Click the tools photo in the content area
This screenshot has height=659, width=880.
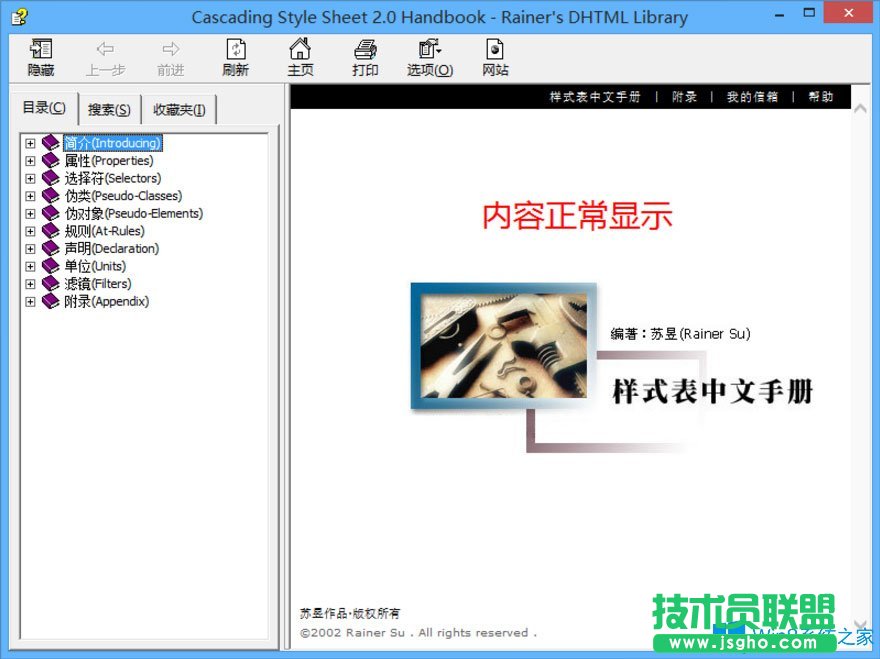click(502, 345)
